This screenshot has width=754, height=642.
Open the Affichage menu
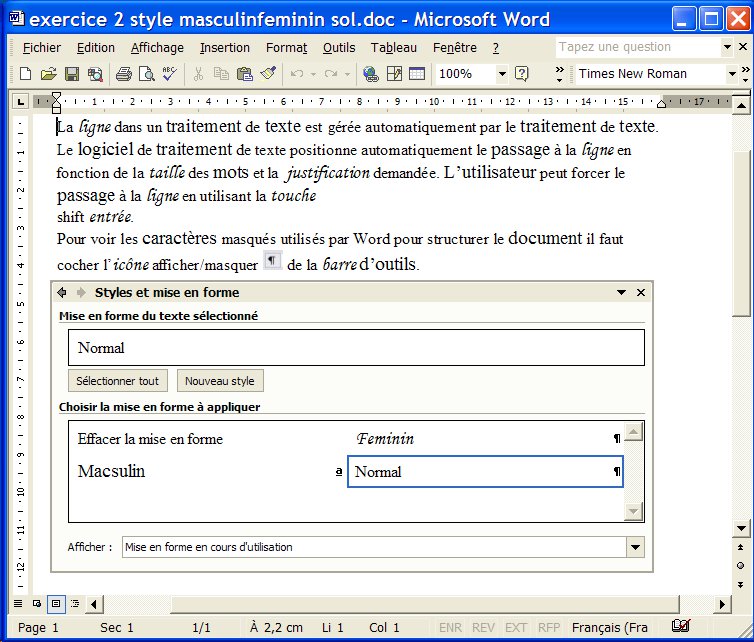coord(157,48)
